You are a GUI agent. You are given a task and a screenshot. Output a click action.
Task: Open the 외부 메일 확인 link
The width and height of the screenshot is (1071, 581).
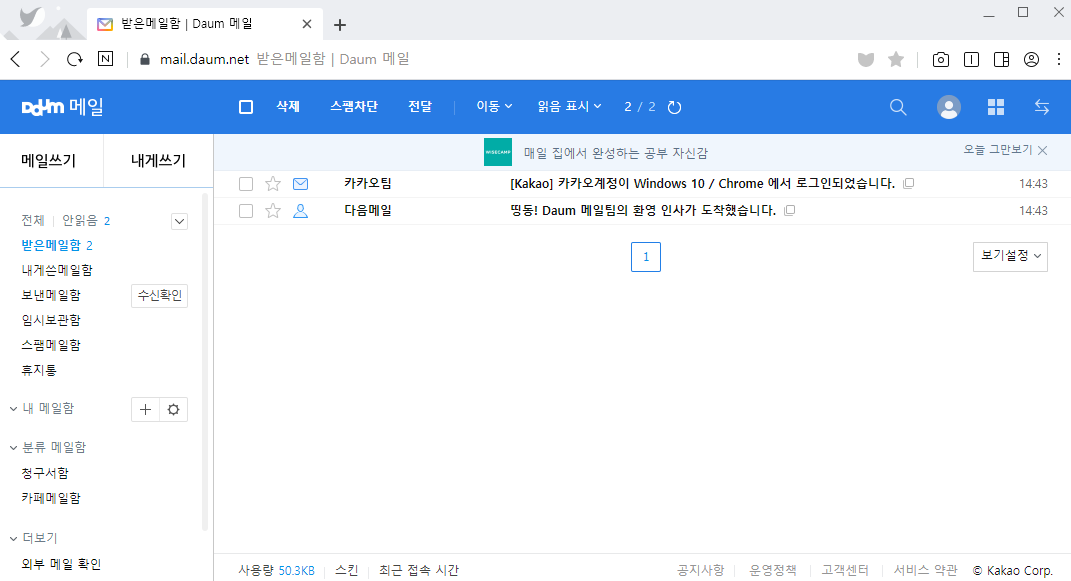point(61,565)
